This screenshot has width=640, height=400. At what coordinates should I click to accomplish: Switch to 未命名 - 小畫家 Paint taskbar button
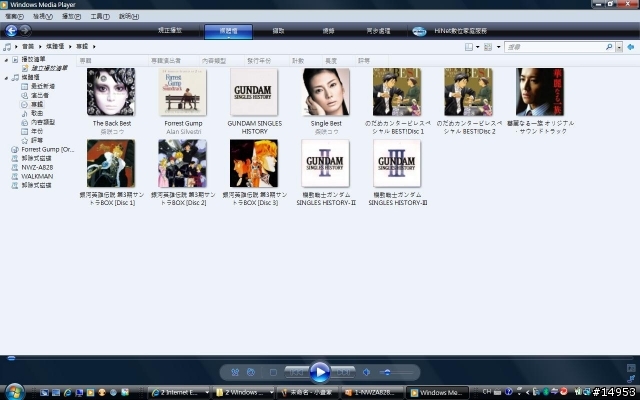pos(307,392)
